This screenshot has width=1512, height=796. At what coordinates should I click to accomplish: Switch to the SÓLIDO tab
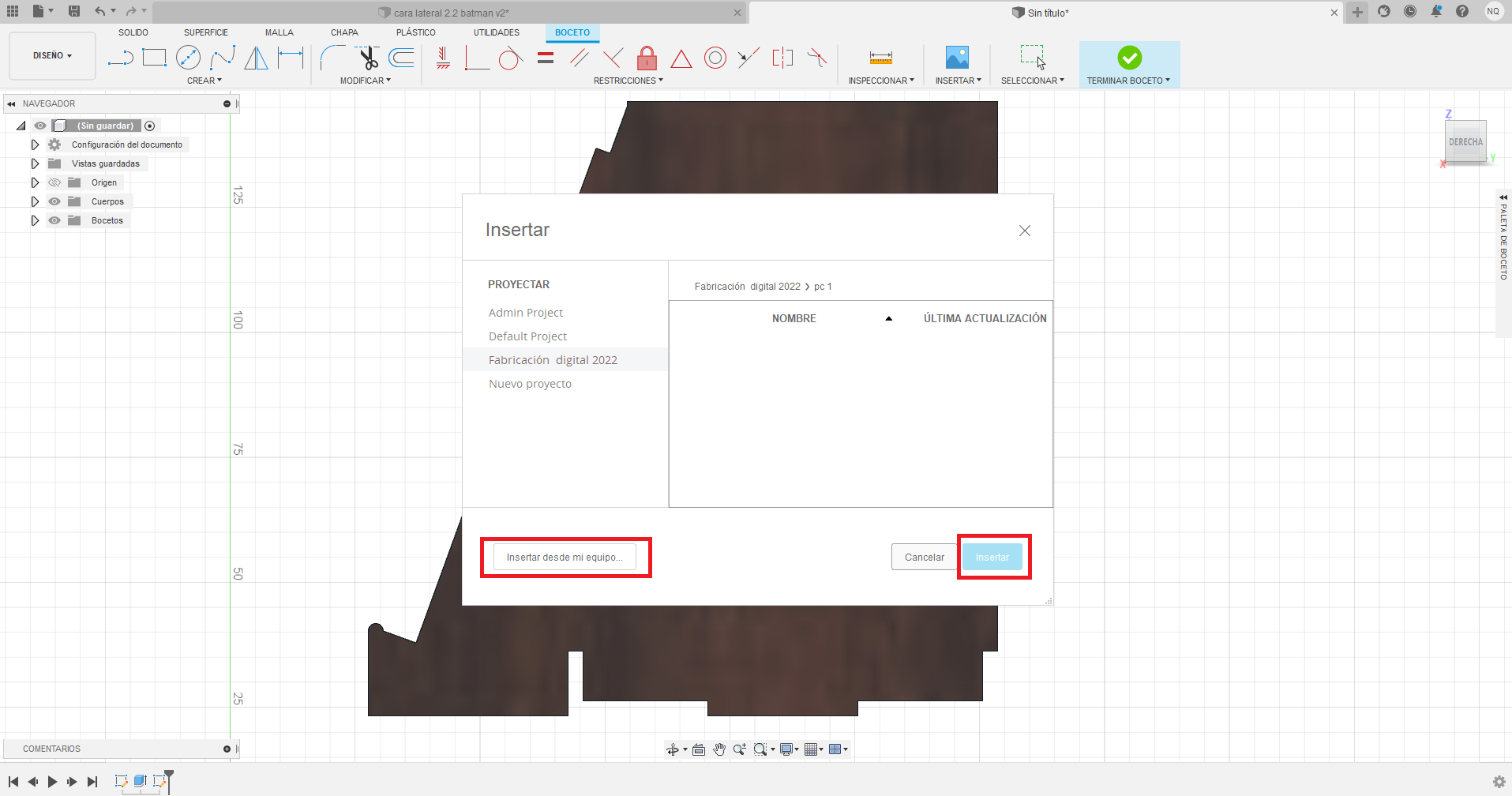tap(133, 32)
